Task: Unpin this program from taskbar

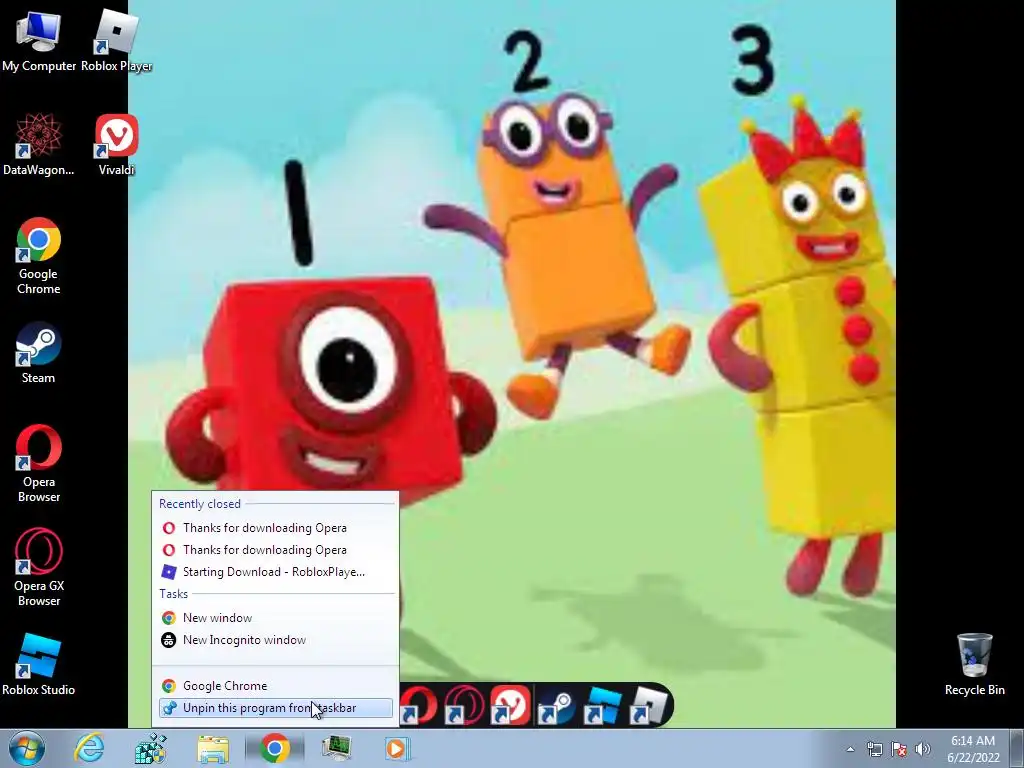Action: click(x=275, y=708)
